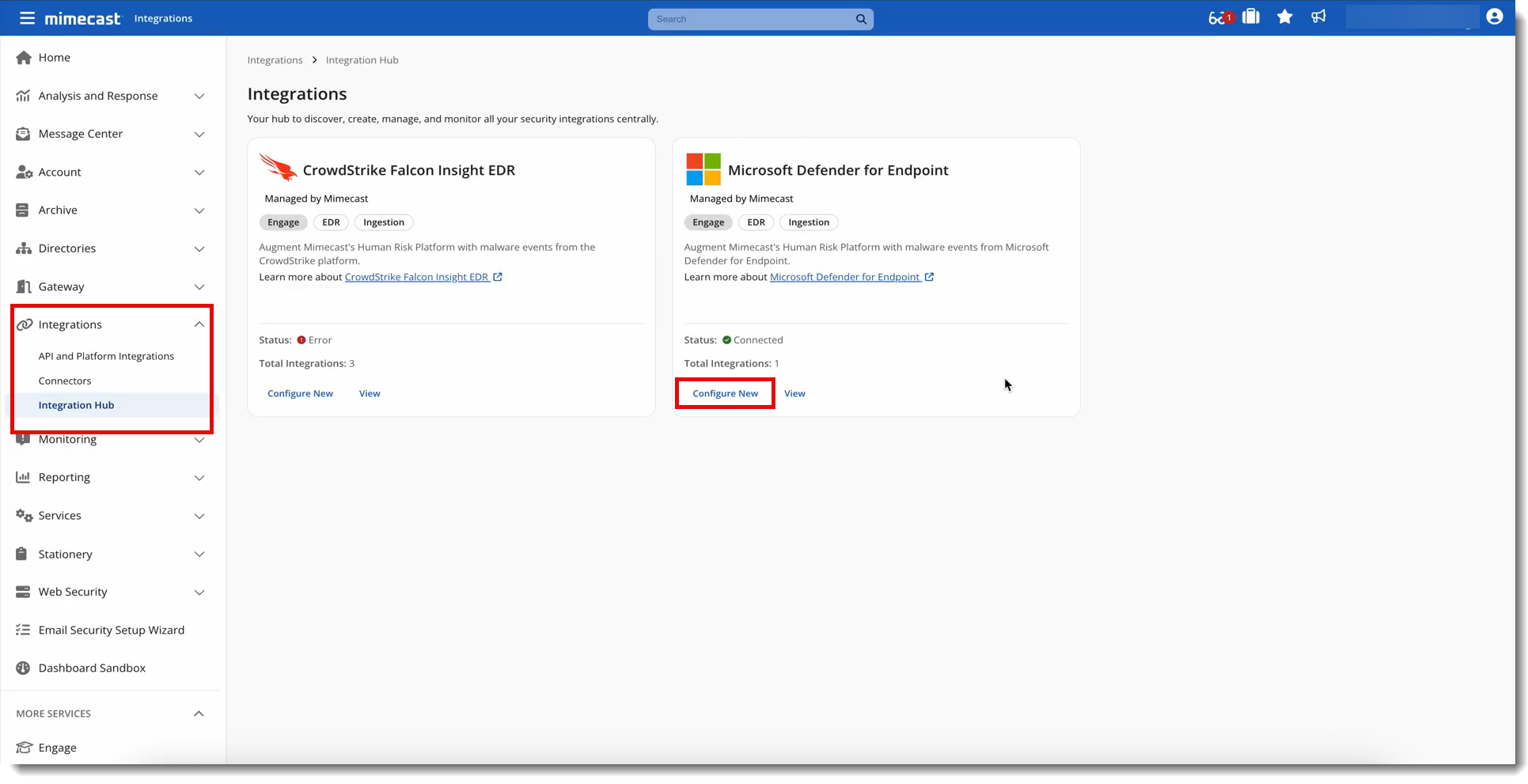Open the notifications glasses icon with badge
This screenshot has width=1528, height=784.
[x=1219, y=17]
